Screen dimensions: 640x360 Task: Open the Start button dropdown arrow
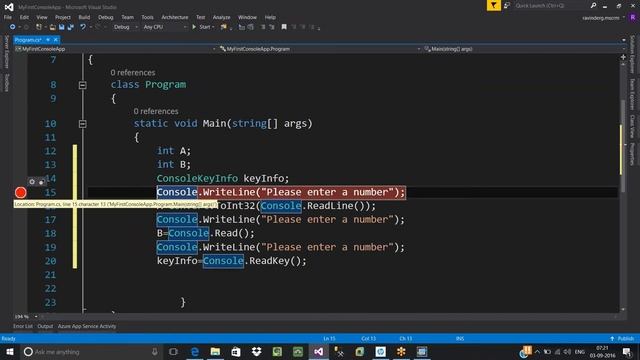click(x=213, y=27)
